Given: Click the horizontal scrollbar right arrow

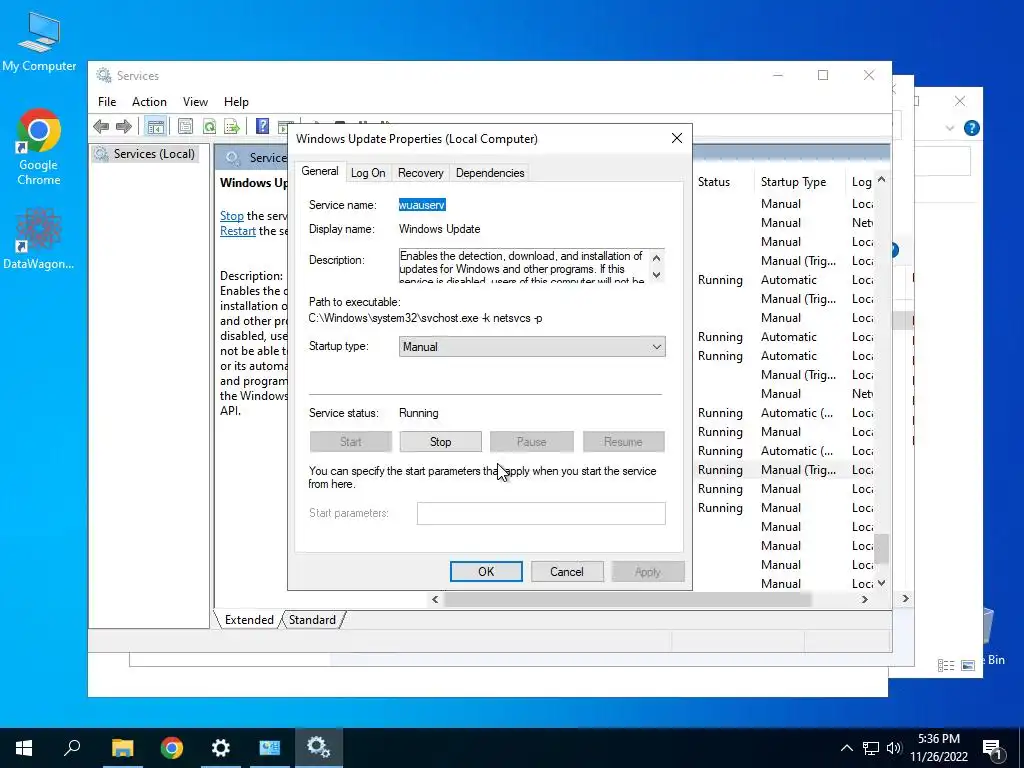Looking at the screenshot, I should (865, 600).
